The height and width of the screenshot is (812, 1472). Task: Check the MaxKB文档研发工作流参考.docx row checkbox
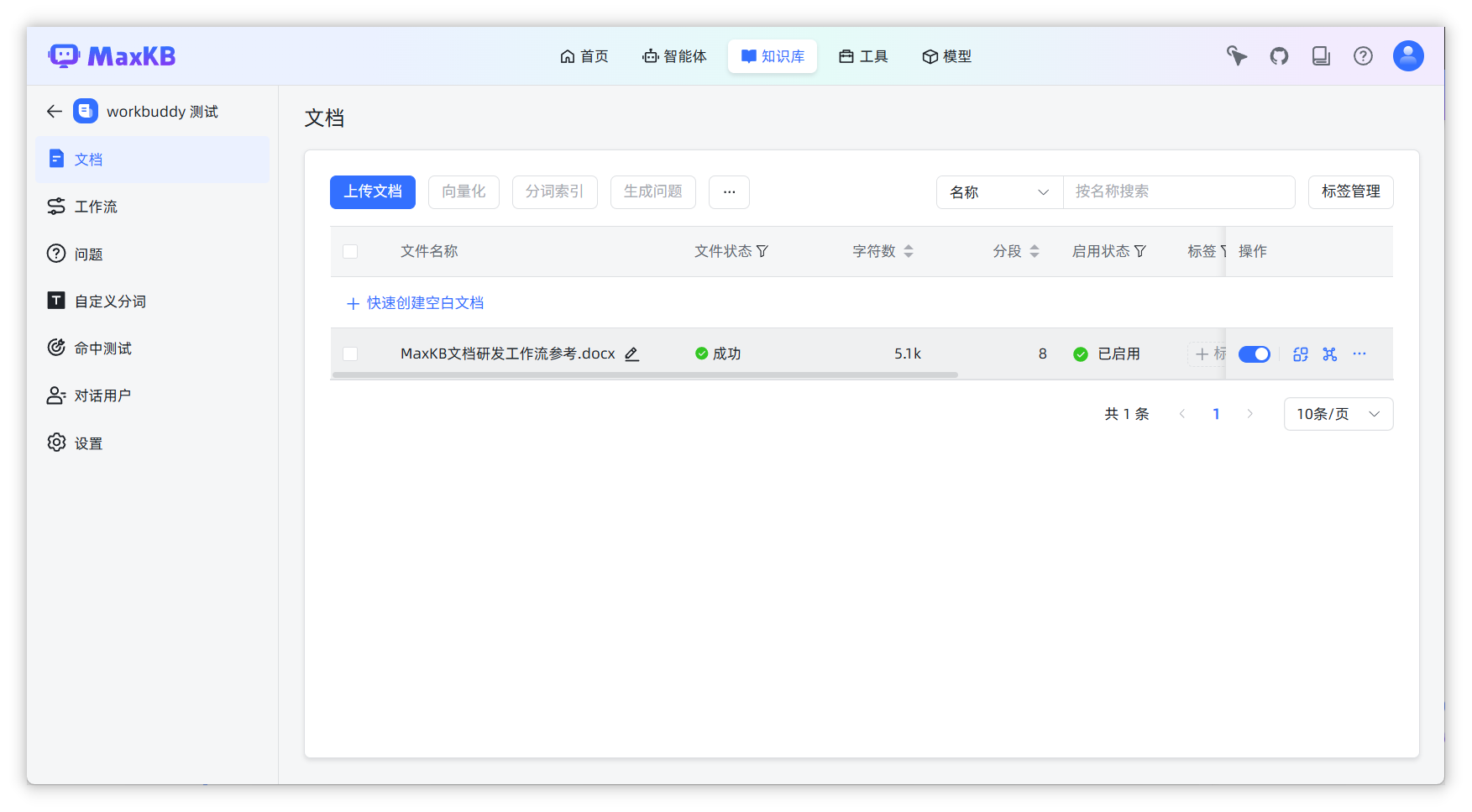tap(350, 354)
